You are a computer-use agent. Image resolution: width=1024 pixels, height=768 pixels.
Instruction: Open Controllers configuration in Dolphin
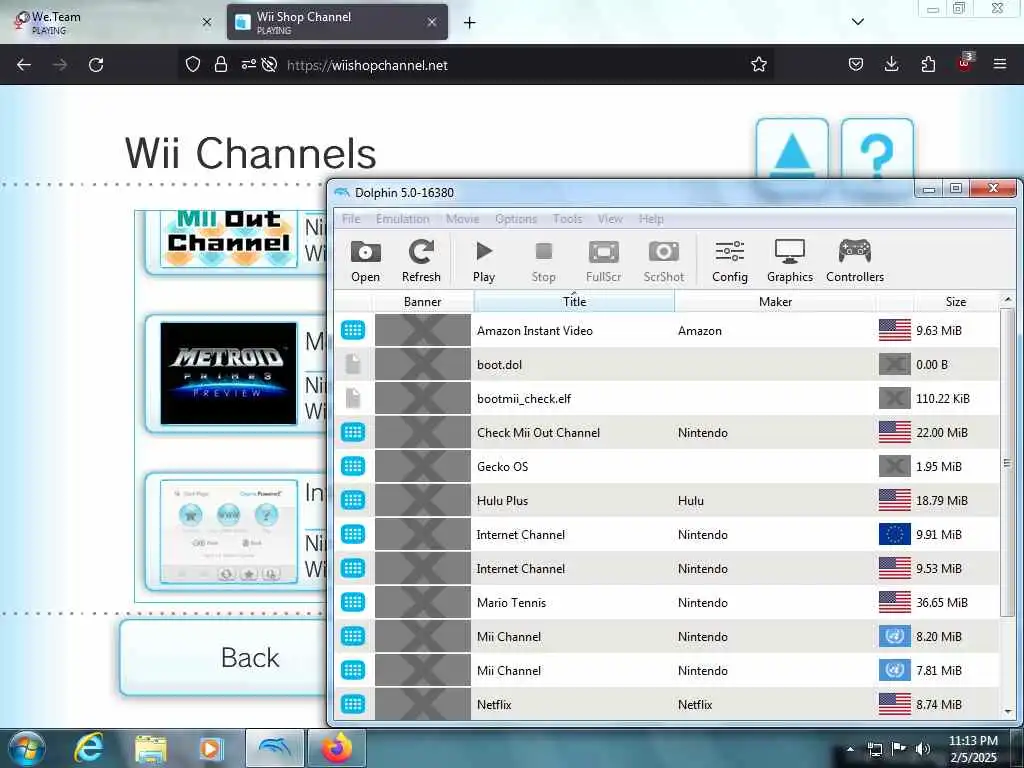[855, 261]
